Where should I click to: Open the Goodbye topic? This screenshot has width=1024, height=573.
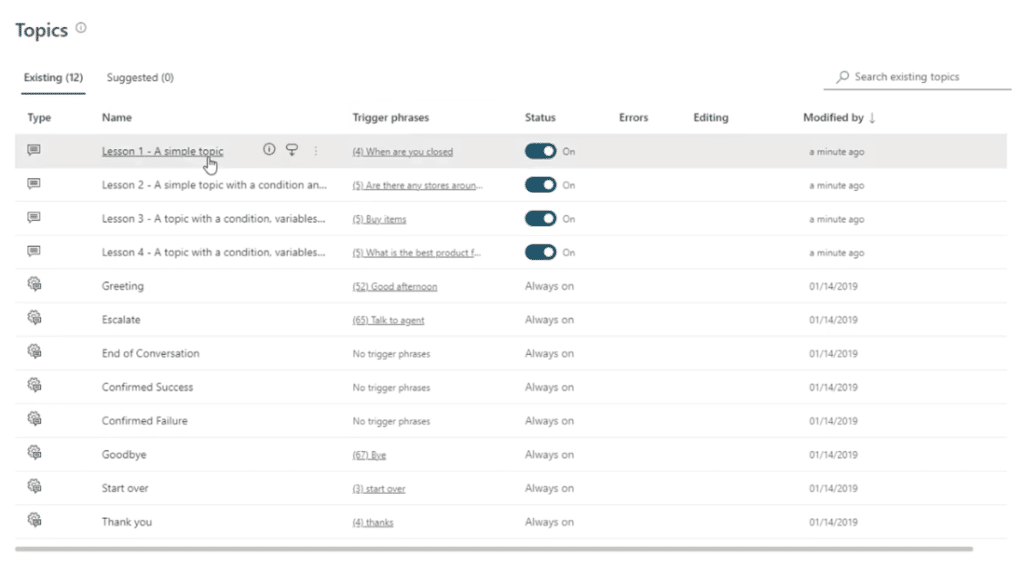pos(124,455)
